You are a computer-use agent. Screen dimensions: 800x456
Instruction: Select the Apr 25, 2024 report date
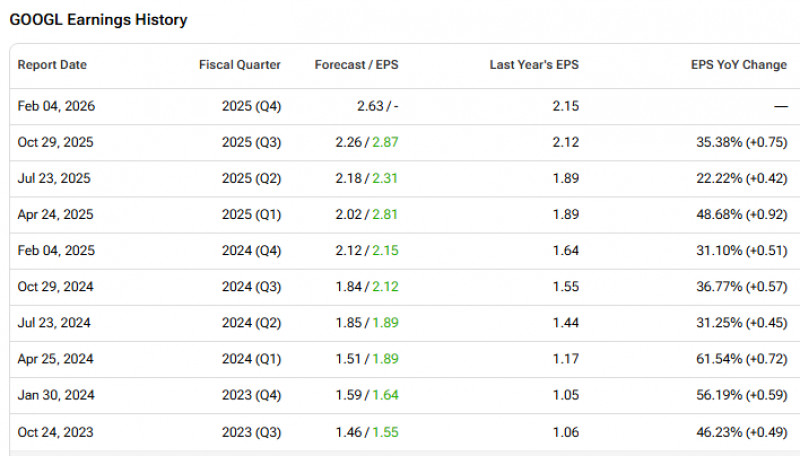(56, 359)
